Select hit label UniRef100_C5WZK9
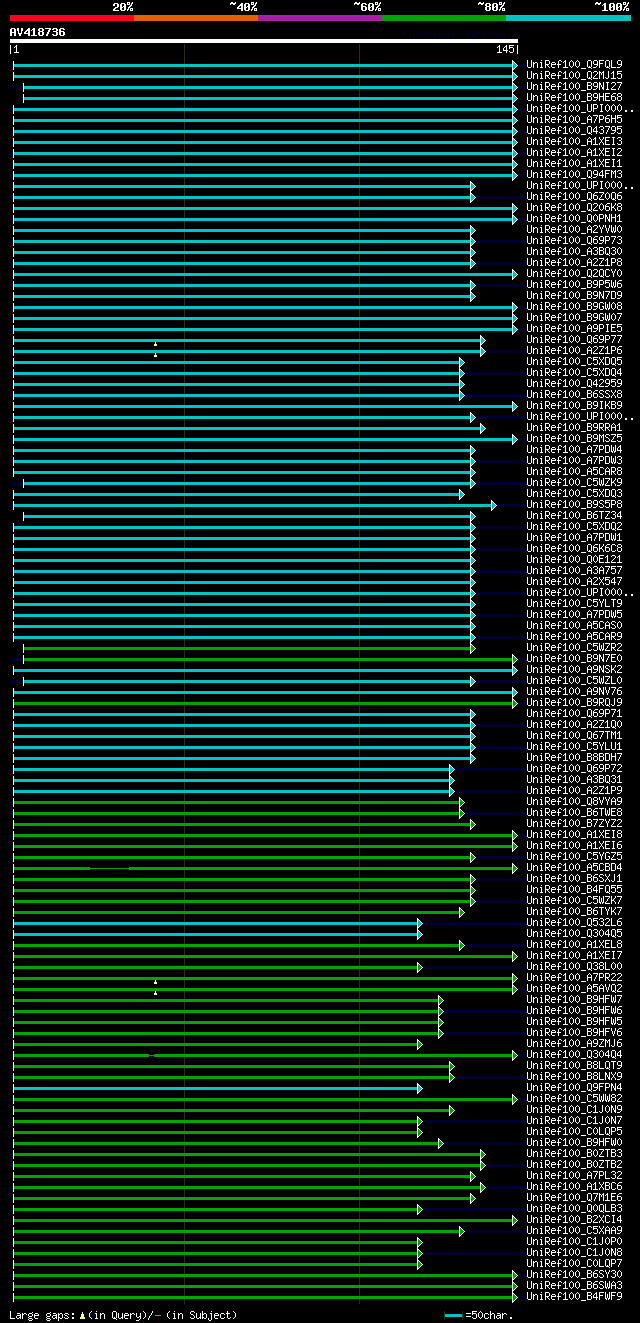Image resolution: width=640 pixels, height=1323 pixels. (574, 482)
